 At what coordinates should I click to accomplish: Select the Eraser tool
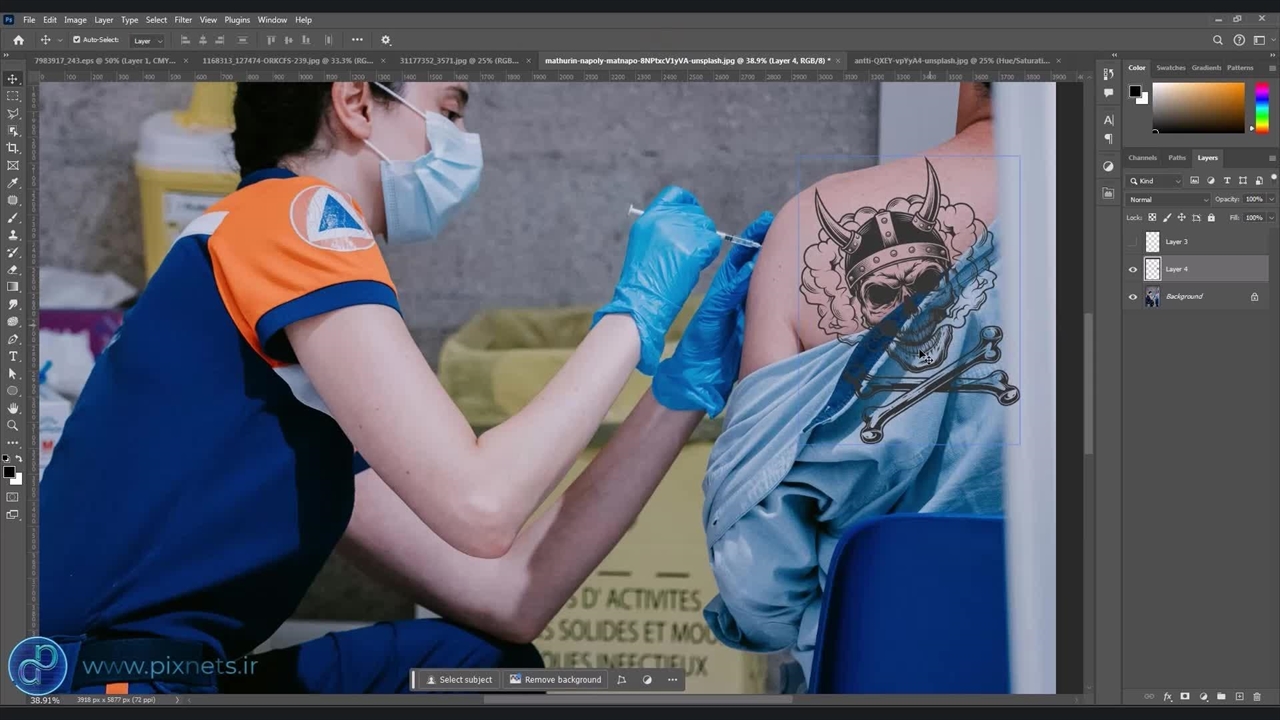pos(13,269)
